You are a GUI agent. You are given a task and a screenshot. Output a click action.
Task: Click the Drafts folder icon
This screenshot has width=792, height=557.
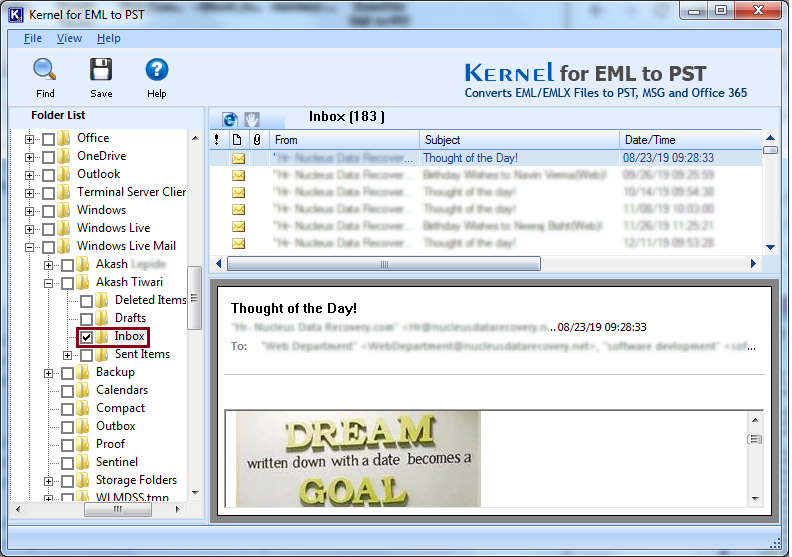(102, 318)
